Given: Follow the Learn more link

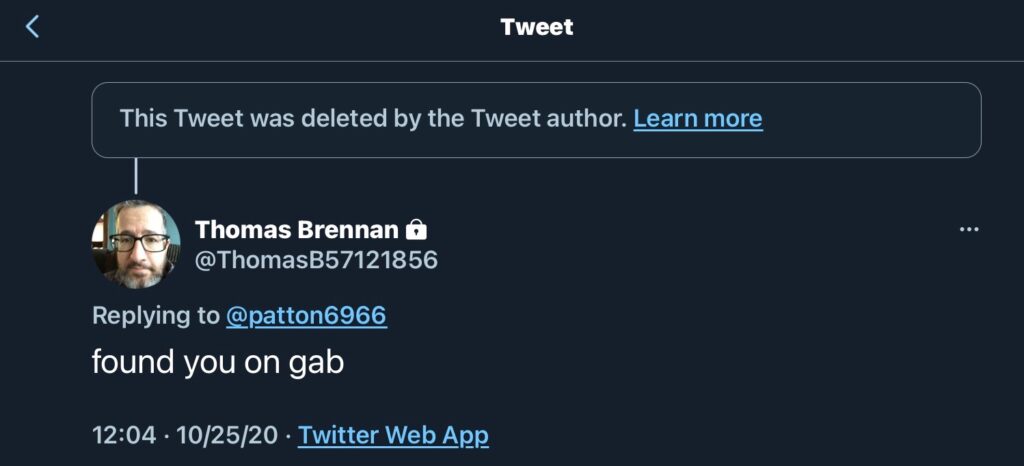Looking at the screenshot, I should pyautogui.click(x=698, y=119).
